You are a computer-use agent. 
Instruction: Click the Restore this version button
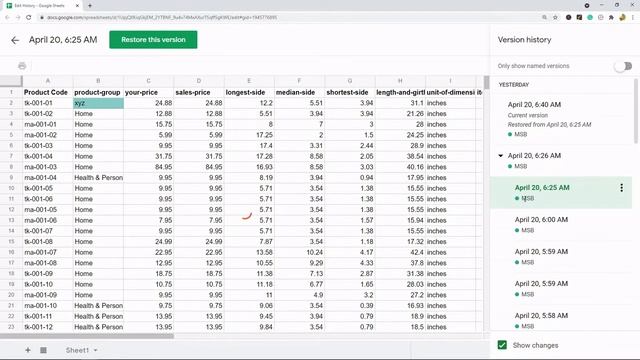153,40
